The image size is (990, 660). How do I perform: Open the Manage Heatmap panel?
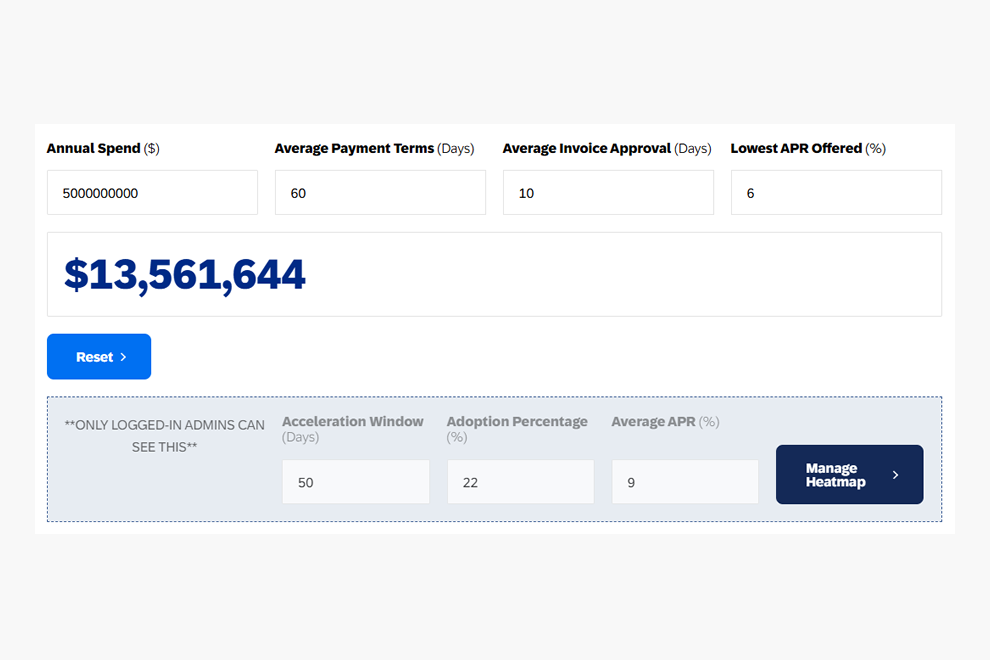[x=849, y=474]
